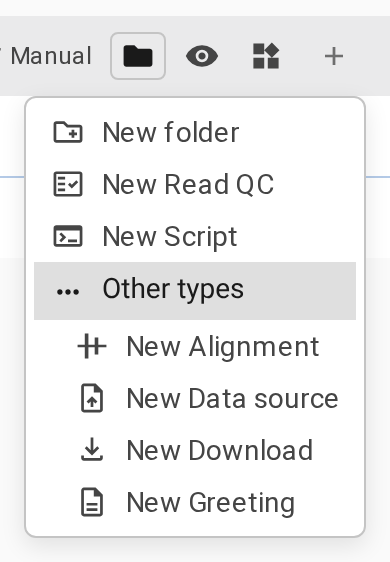This screenshot has width=390, height=562.
Task: Select New Greeting option
Action: pos(195,502)
